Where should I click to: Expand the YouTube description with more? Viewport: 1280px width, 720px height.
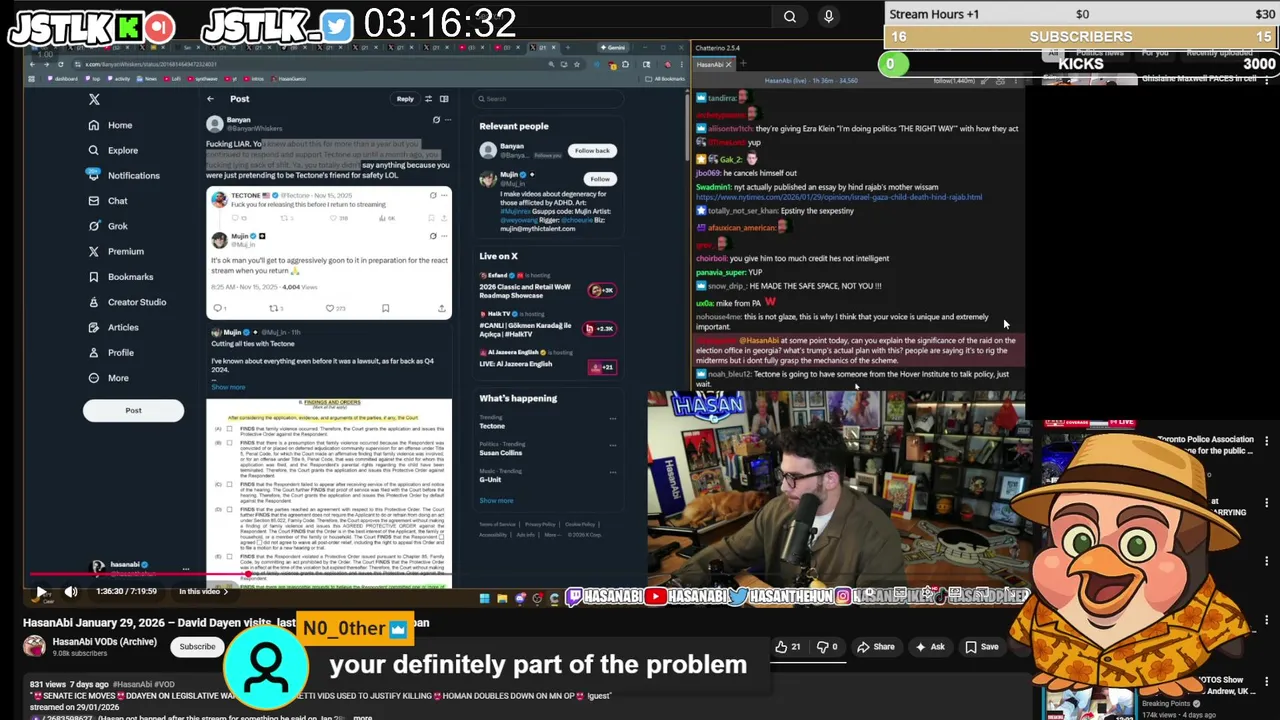[362, 717]
